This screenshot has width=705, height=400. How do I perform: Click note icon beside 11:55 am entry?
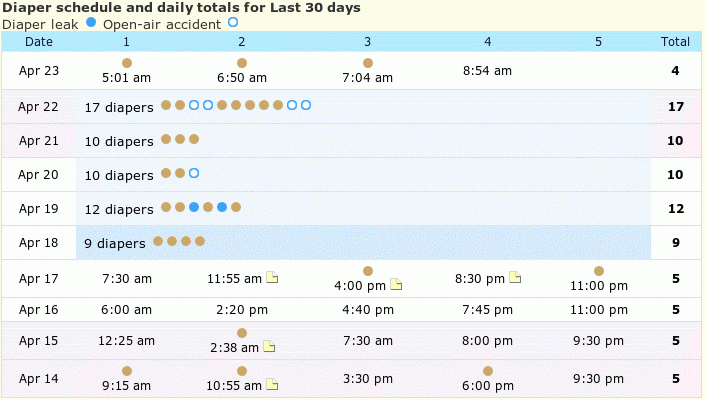pyautogui.click(x=270, y=278)
